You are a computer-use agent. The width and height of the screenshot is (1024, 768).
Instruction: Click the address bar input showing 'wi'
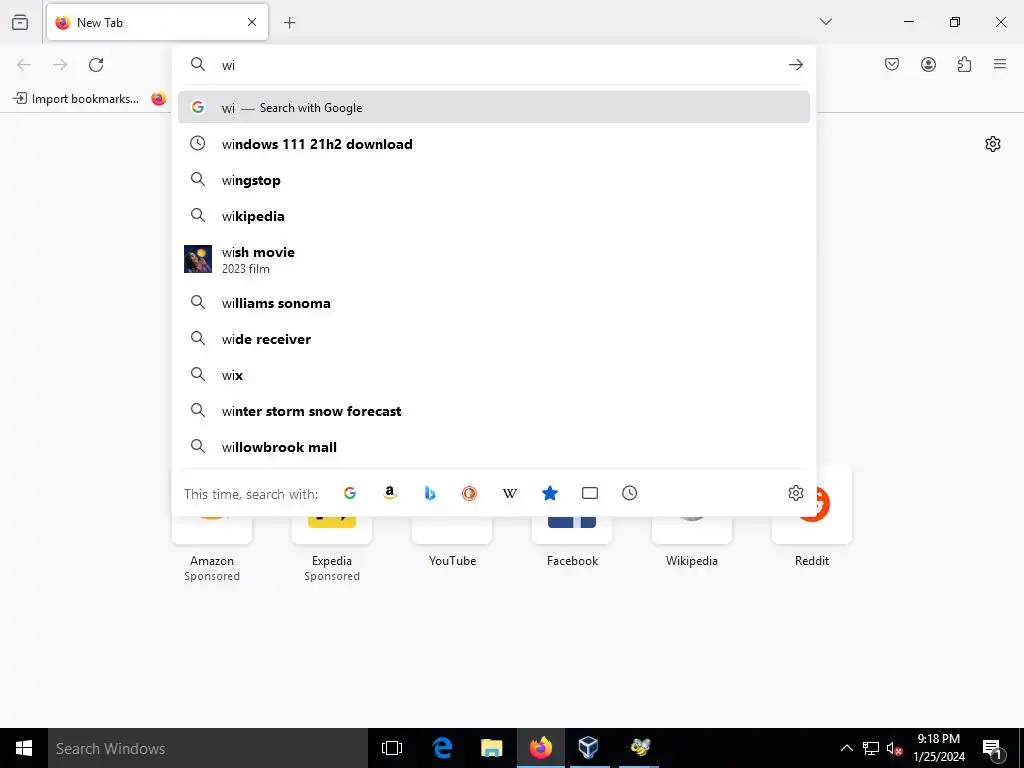[x=496, y=65]
